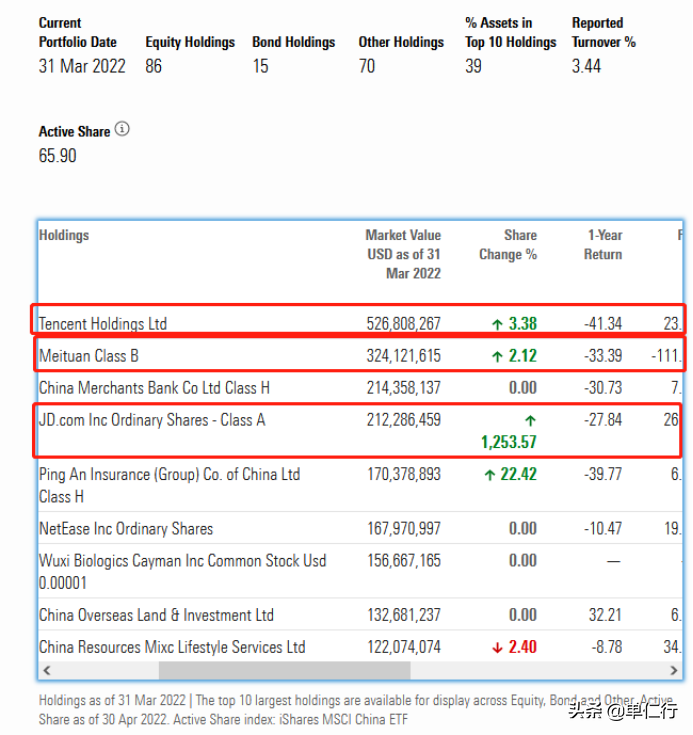Click Meituan share change 2.12
The image size is (693, 735).
coord(514,356)
